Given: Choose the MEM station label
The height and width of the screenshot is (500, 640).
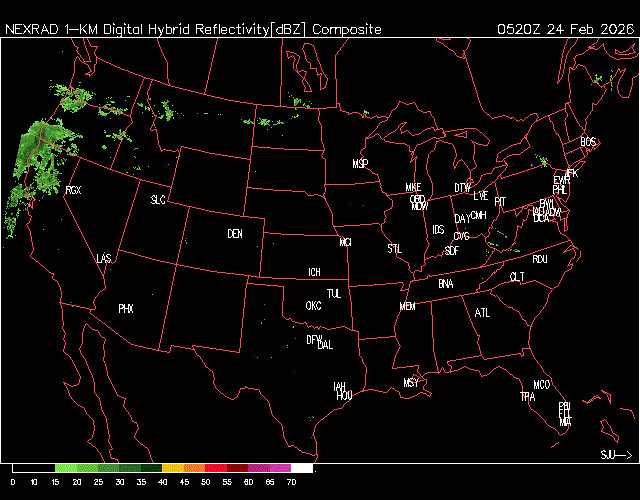Looking at the screenshot, I should (407, 306).
